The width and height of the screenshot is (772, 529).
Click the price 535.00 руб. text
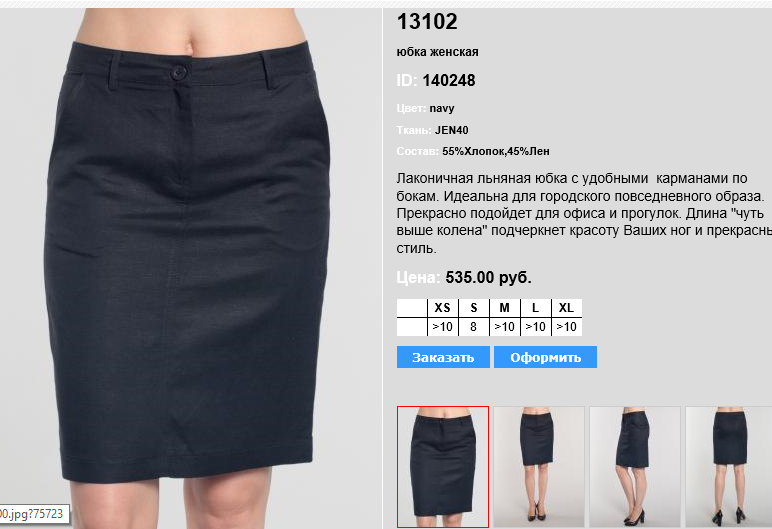(488, 277)
